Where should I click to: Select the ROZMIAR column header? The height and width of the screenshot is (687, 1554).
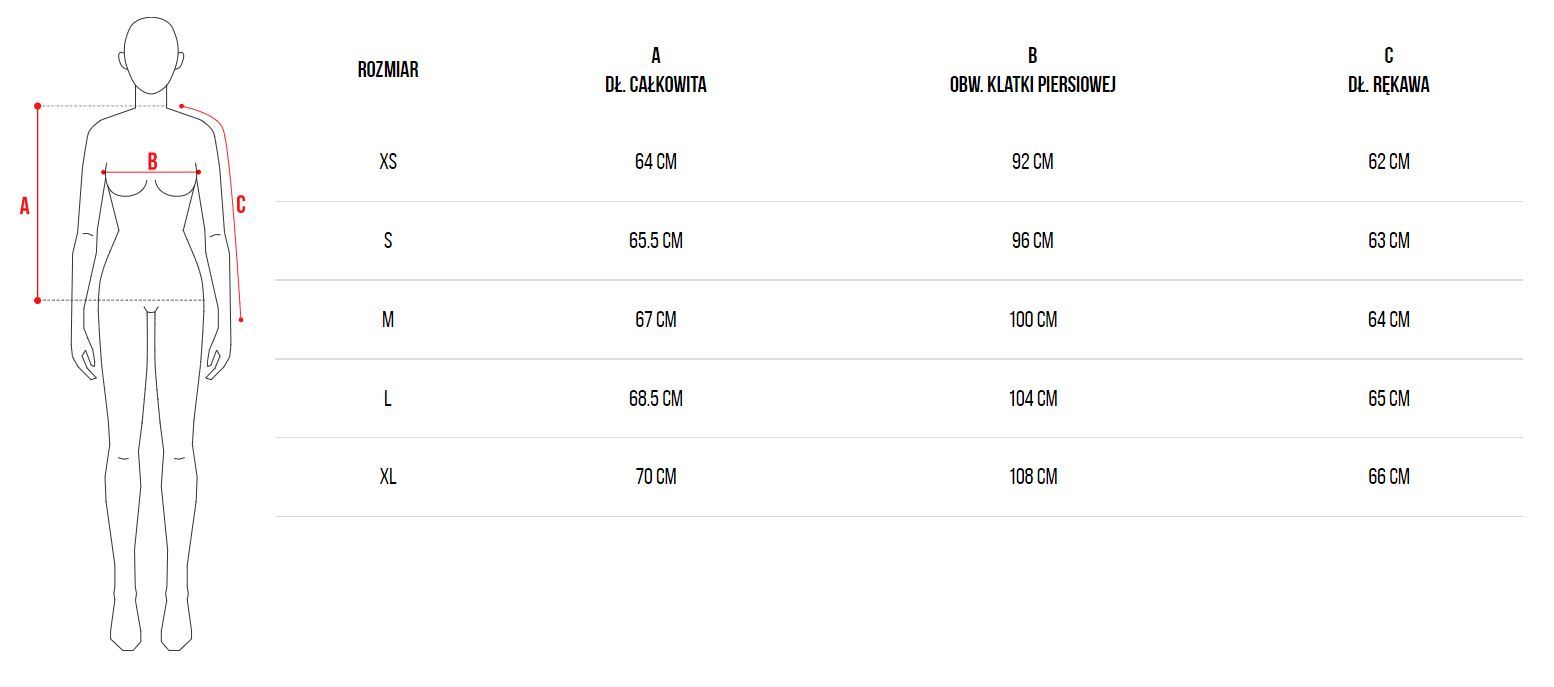pyautogui.click(x=388, y=70)
